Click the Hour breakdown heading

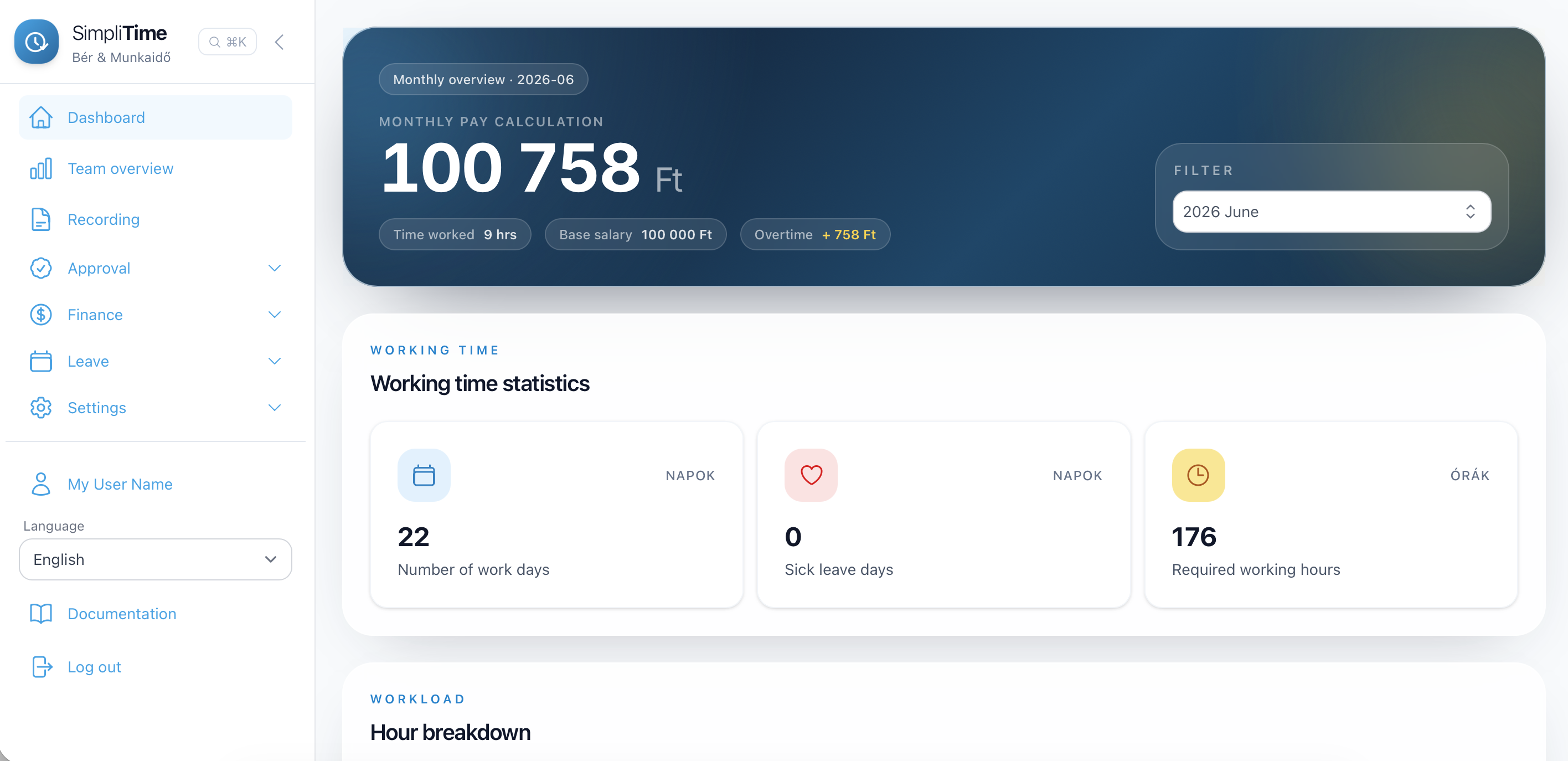click(x=450, y=732)
